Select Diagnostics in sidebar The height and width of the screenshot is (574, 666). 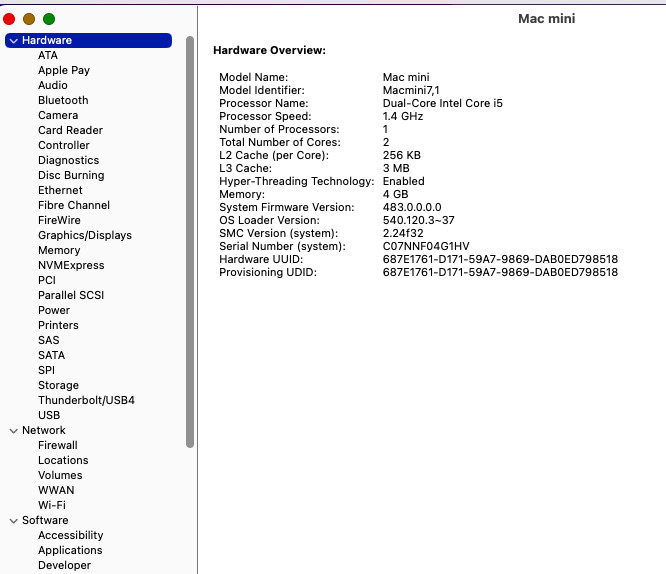68,160
